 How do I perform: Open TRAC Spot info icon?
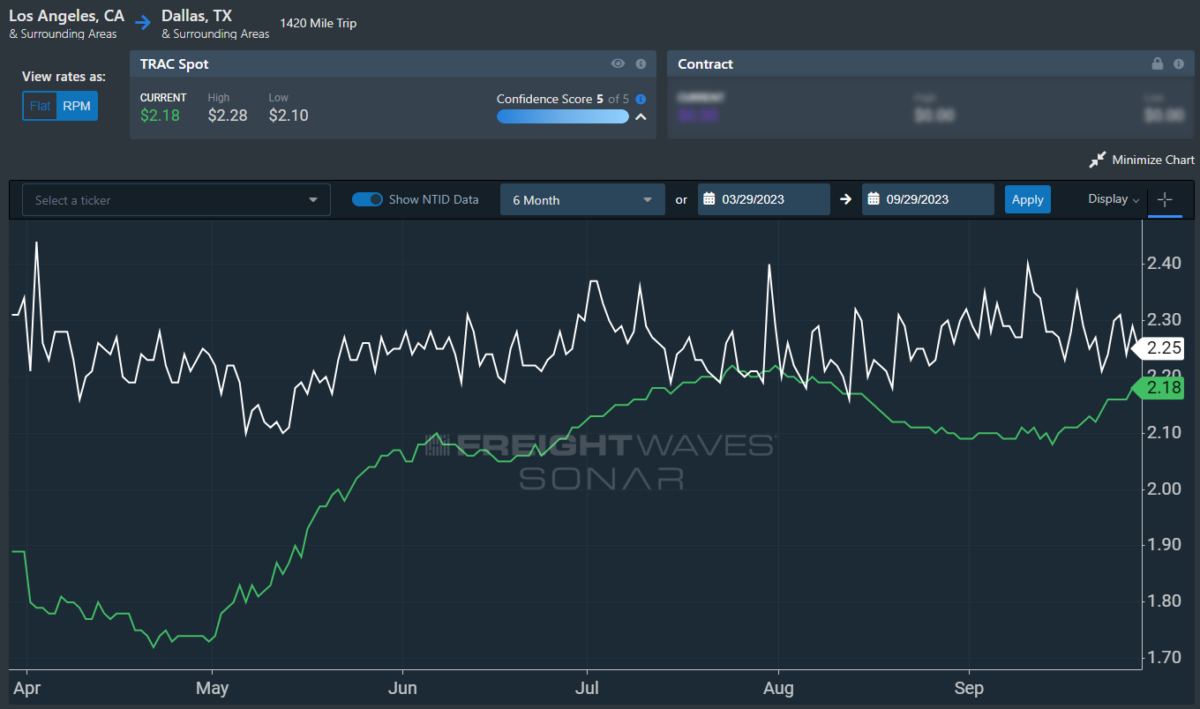640,64
